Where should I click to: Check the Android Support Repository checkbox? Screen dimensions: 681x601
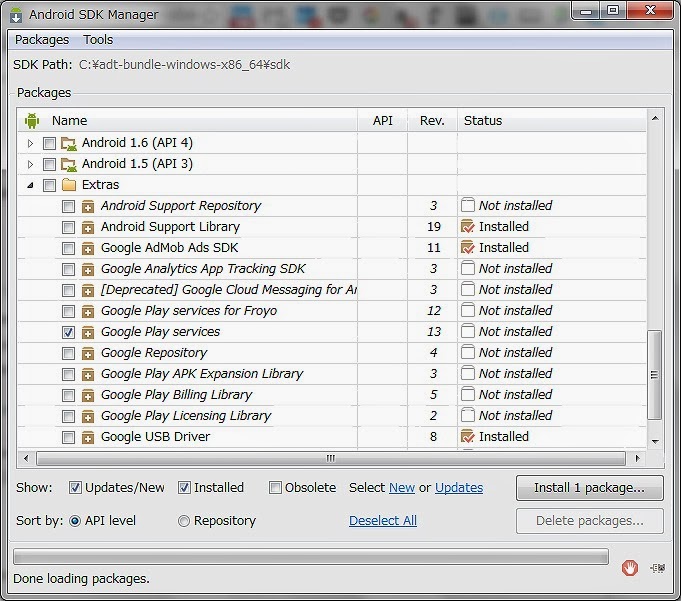pyautogui.click(x=68, y=206)
